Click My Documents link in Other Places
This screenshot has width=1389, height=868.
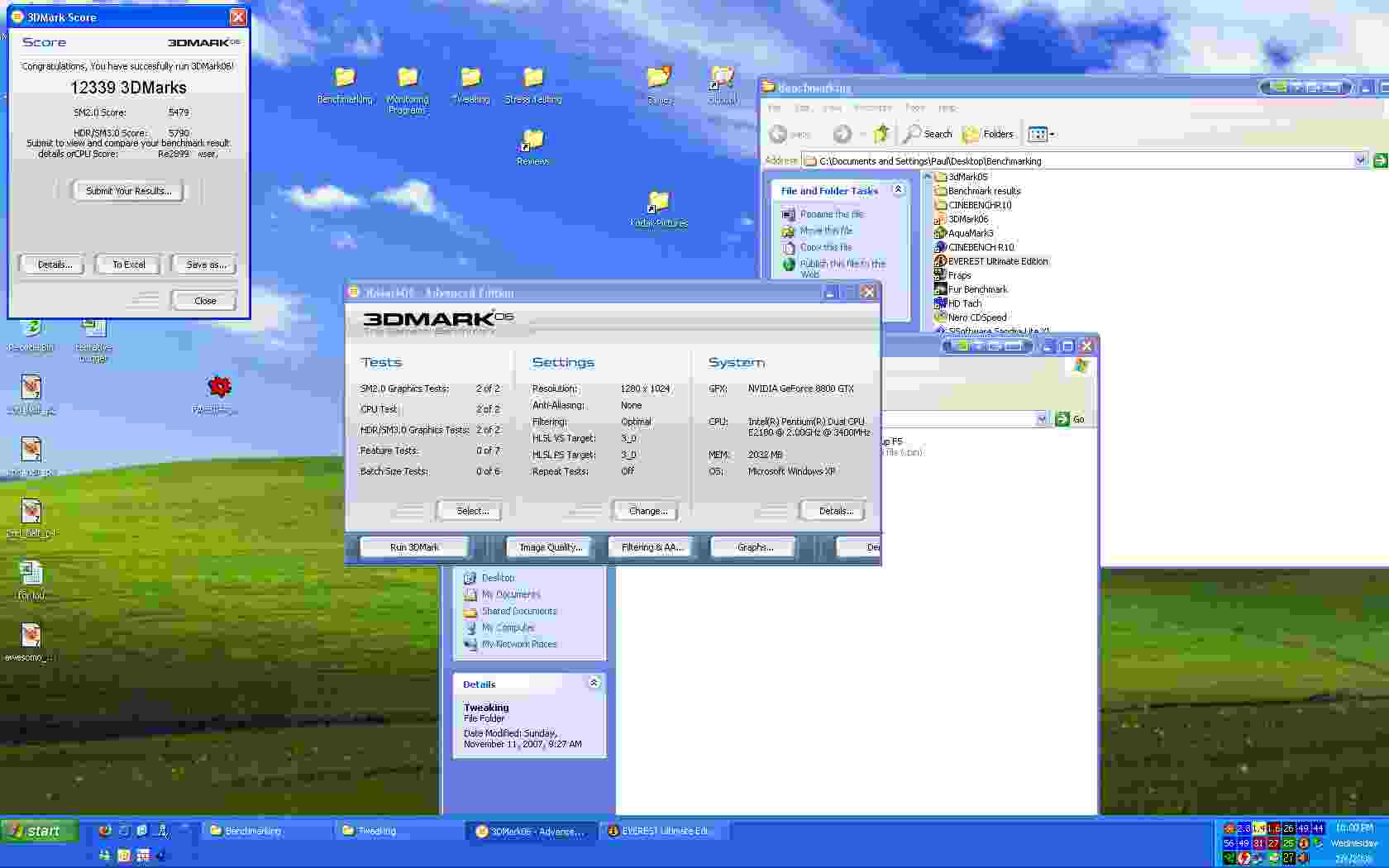511,594
